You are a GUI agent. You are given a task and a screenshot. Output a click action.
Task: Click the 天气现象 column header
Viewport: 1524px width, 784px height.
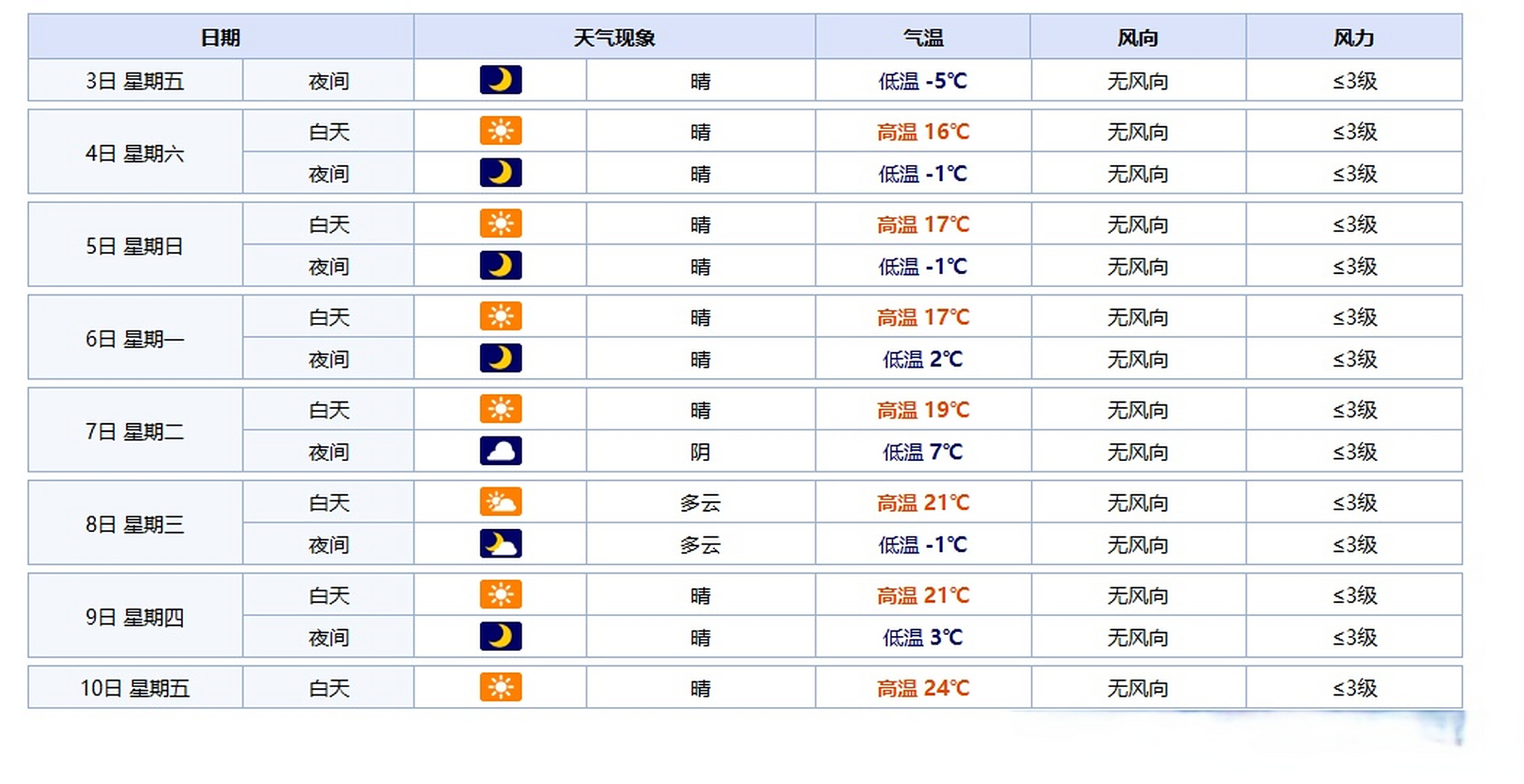[x=614, y=37]
